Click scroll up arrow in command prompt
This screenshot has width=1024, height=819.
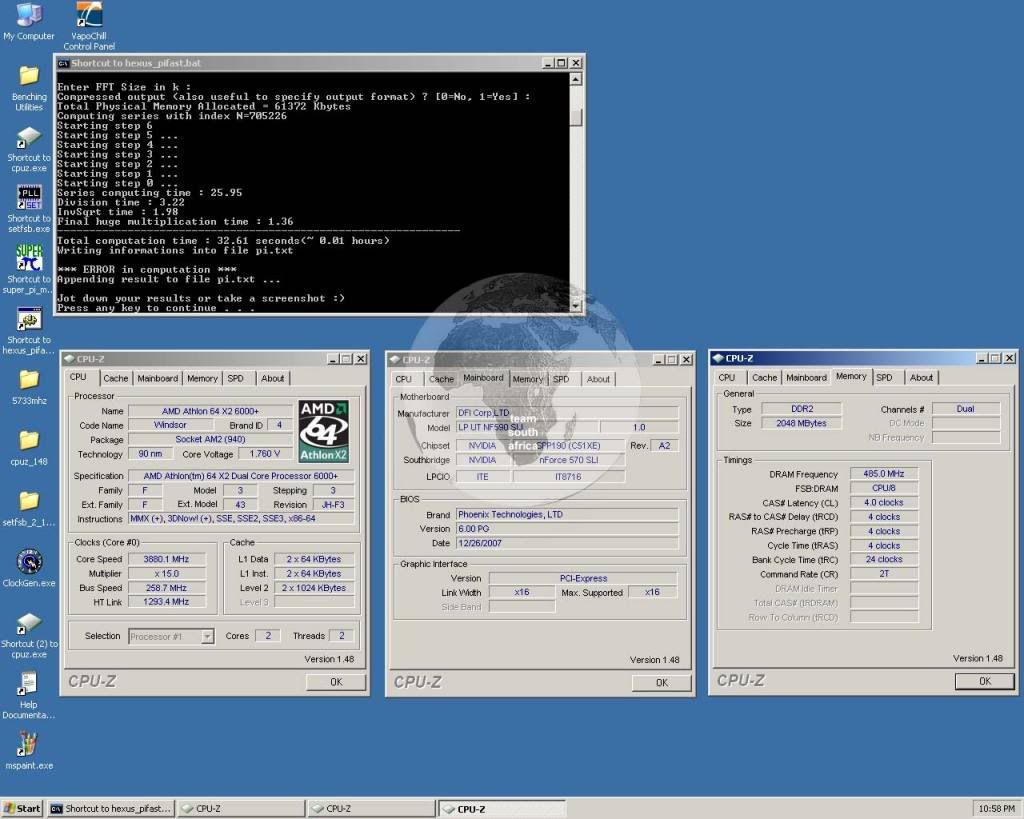tap(575, 80)
